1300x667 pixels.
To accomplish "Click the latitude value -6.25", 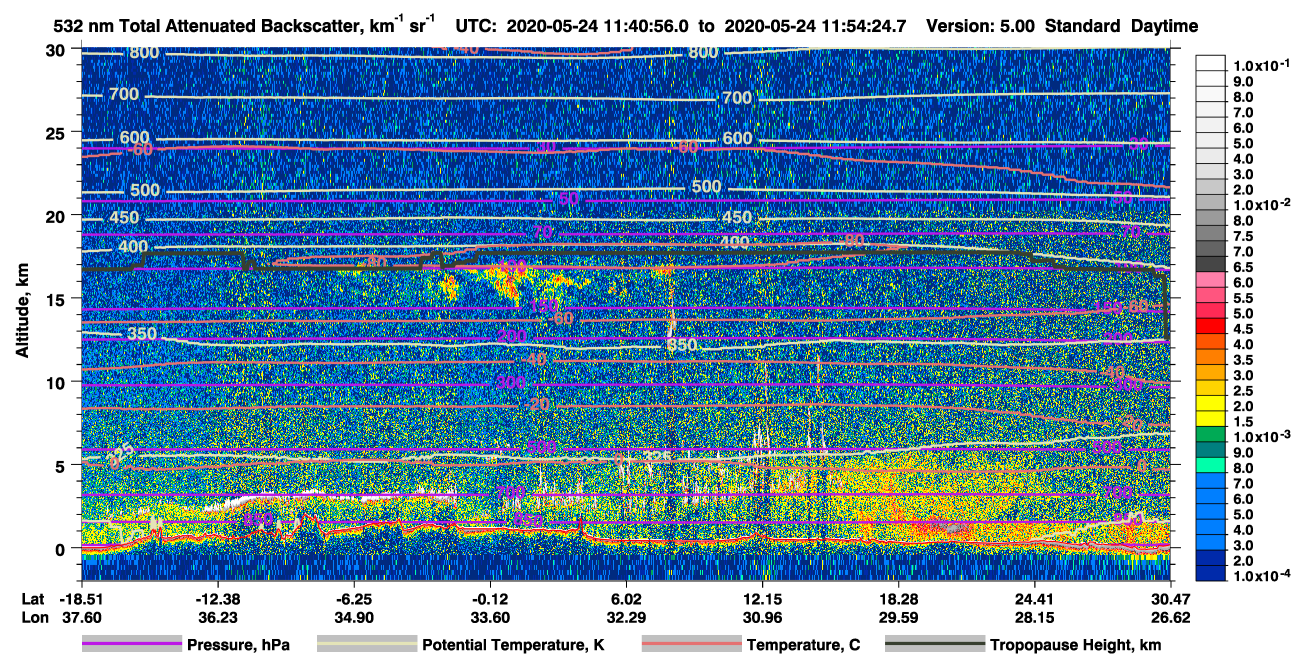I will (353, 598).
